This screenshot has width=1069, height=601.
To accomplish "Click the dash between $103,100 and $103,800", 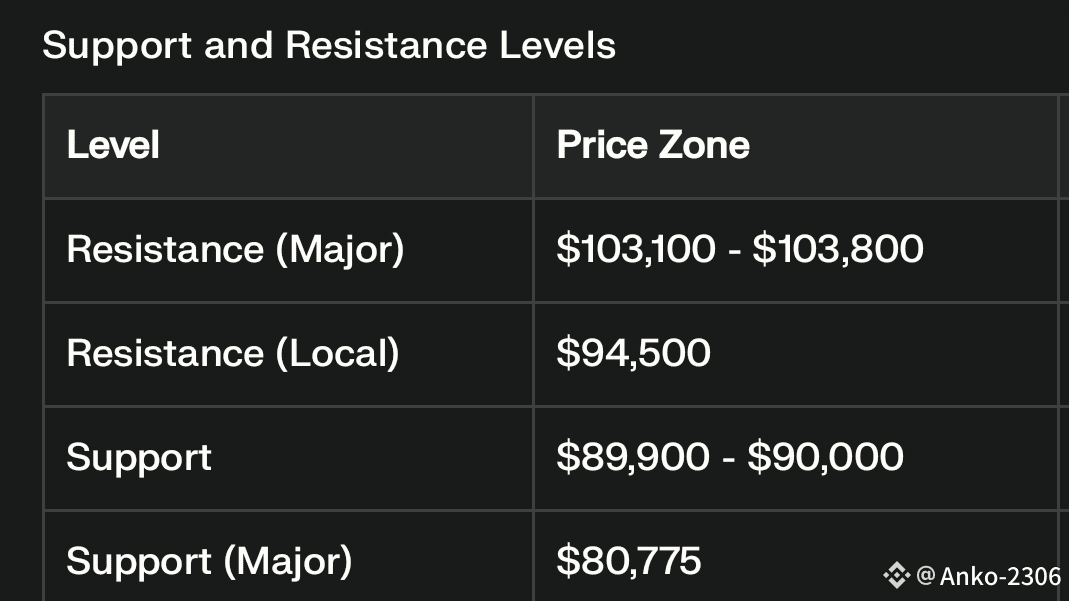I will click(x=734, y=250).
